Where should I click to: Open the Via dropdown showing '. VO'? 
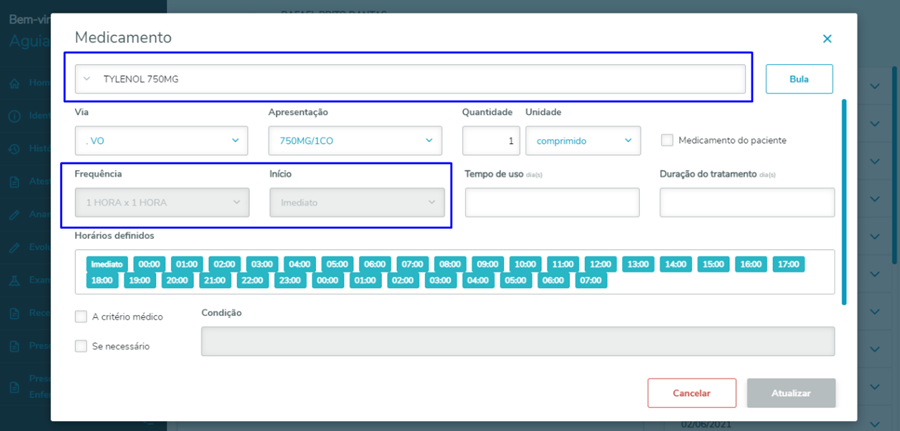[161, 141]
